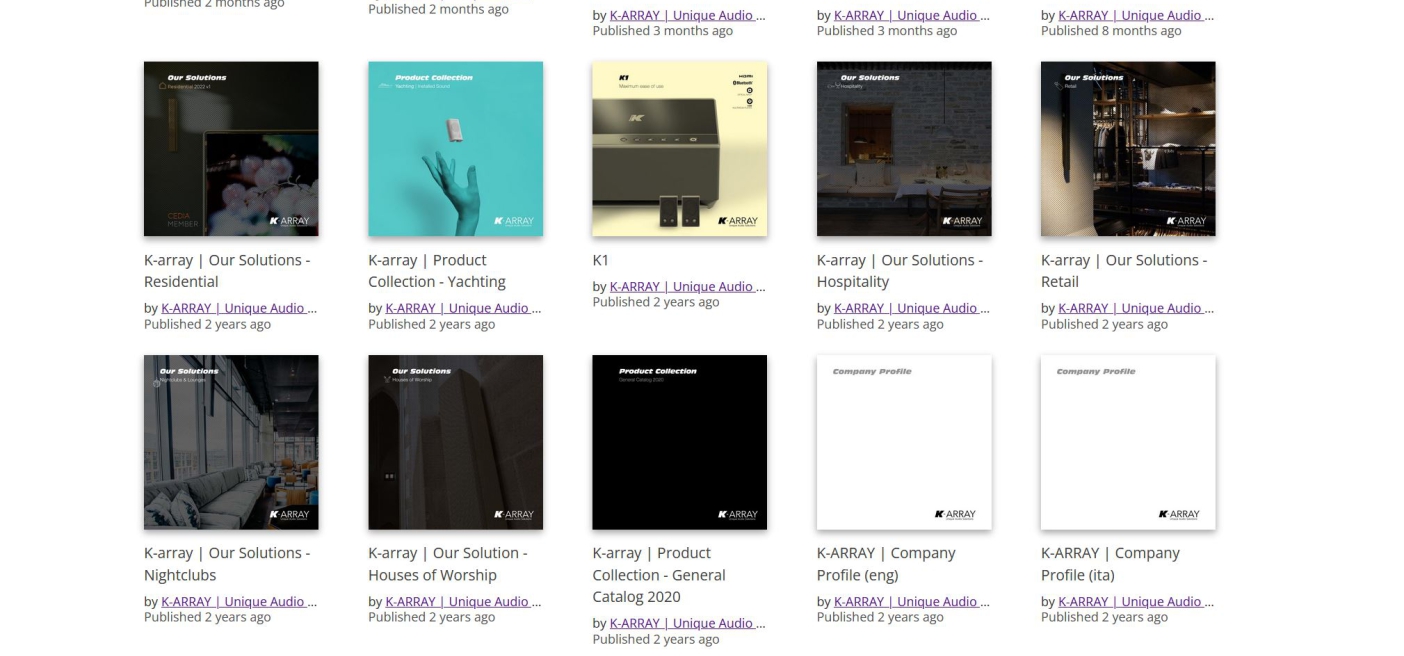Screen dimensions: 1404x656
Task: Click title 'K-array | Our Solutions - Nightclubs'
Action: [227, 564]
